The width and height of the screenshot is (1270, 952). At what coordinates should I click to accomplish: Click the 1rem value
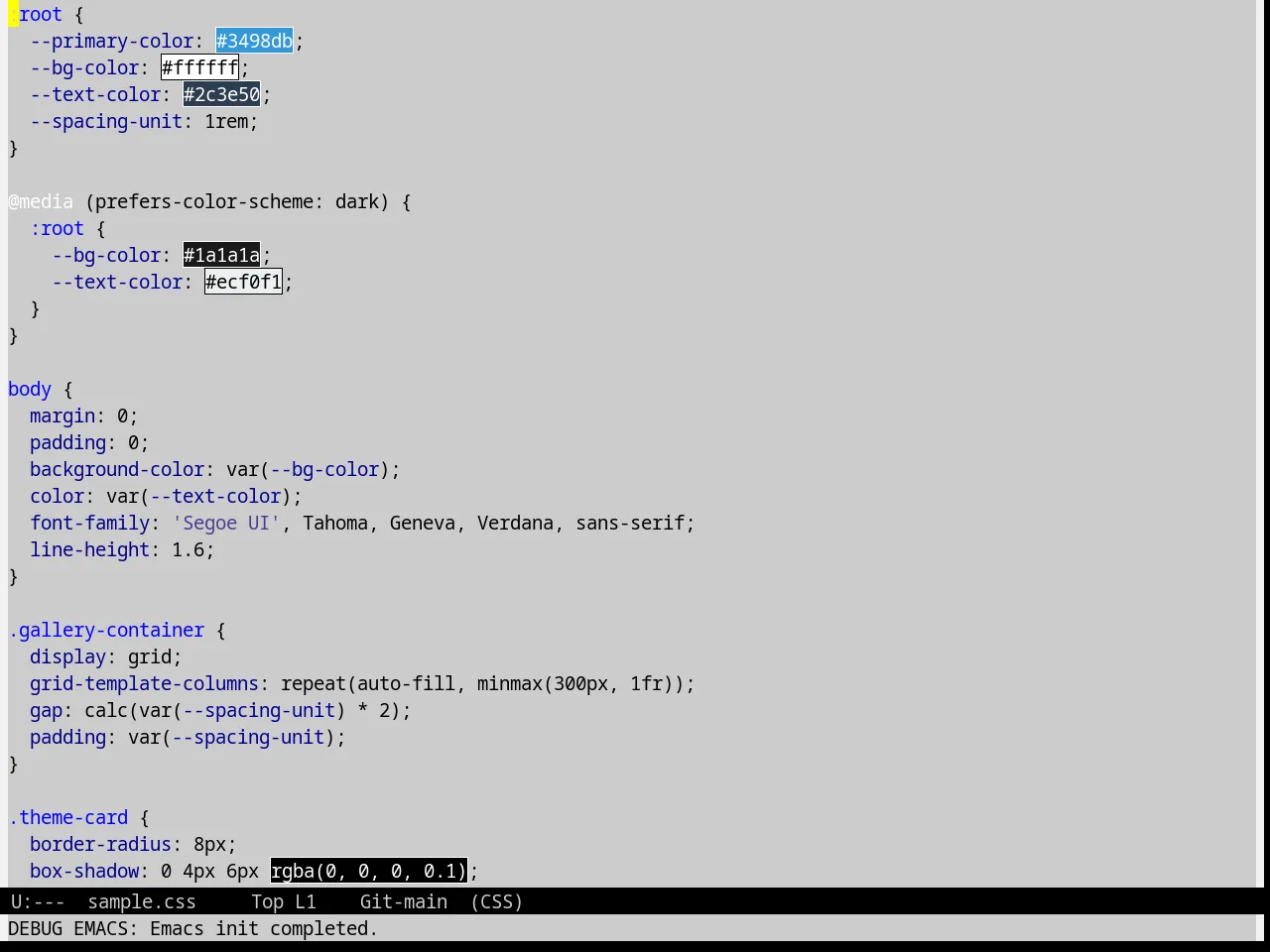[x=226, y=121]
